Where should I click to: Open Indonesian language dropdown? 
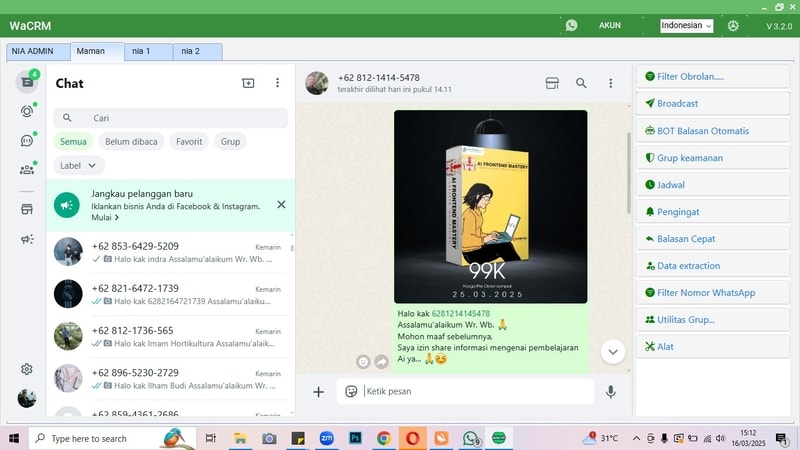click(x=686, y=26)
